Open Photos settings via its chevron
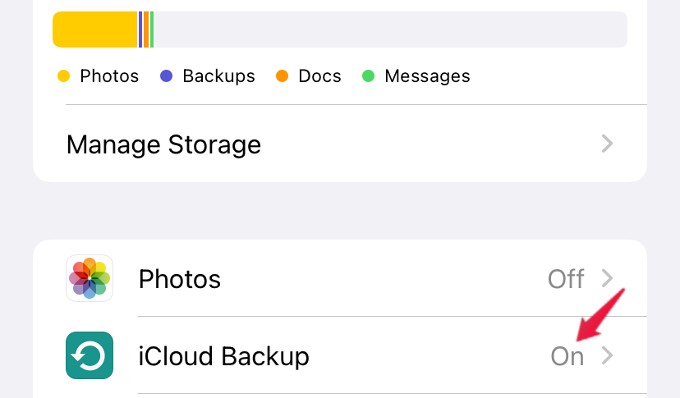Image resolution: width=680 pixels, height=398 pixels. [607, 278]
